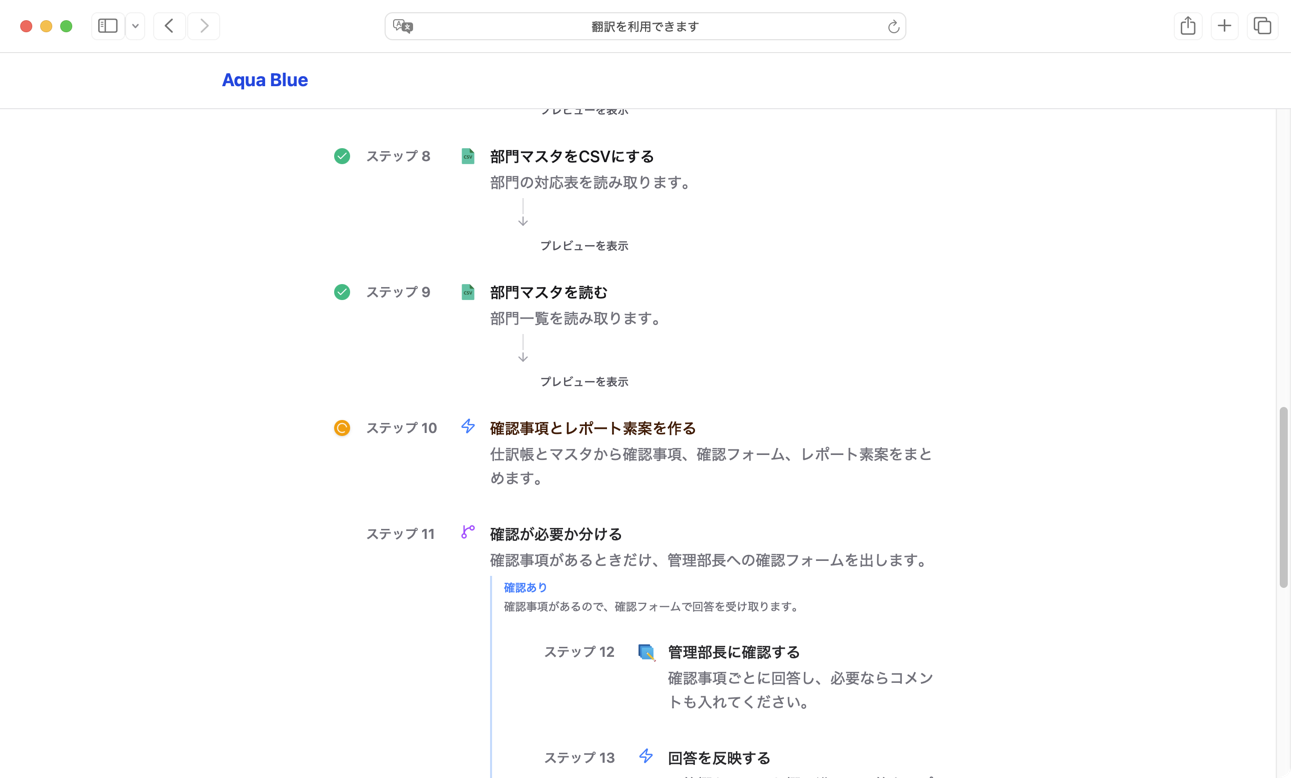Screen dimensions: 1291x778
Task: Open the Aqua Blue home link
Action: tap(265, 80)
